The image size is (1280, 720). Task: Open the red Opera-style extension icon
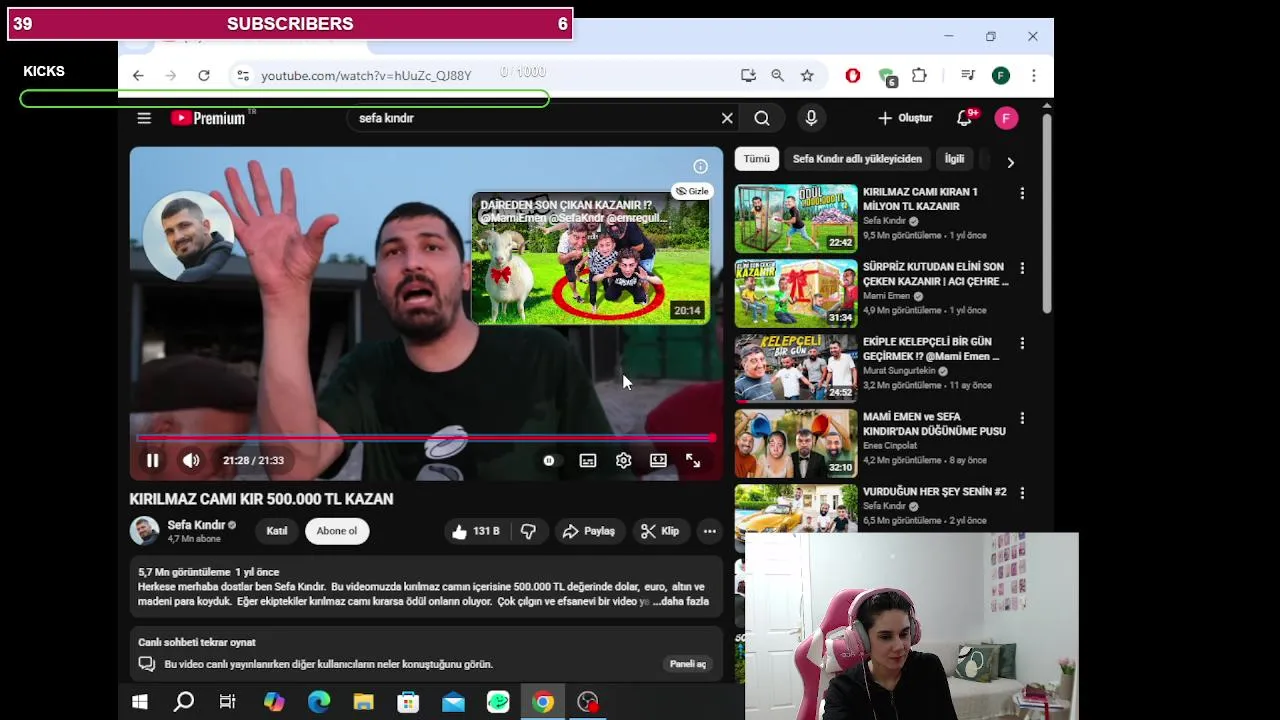(x=853, y=76)
